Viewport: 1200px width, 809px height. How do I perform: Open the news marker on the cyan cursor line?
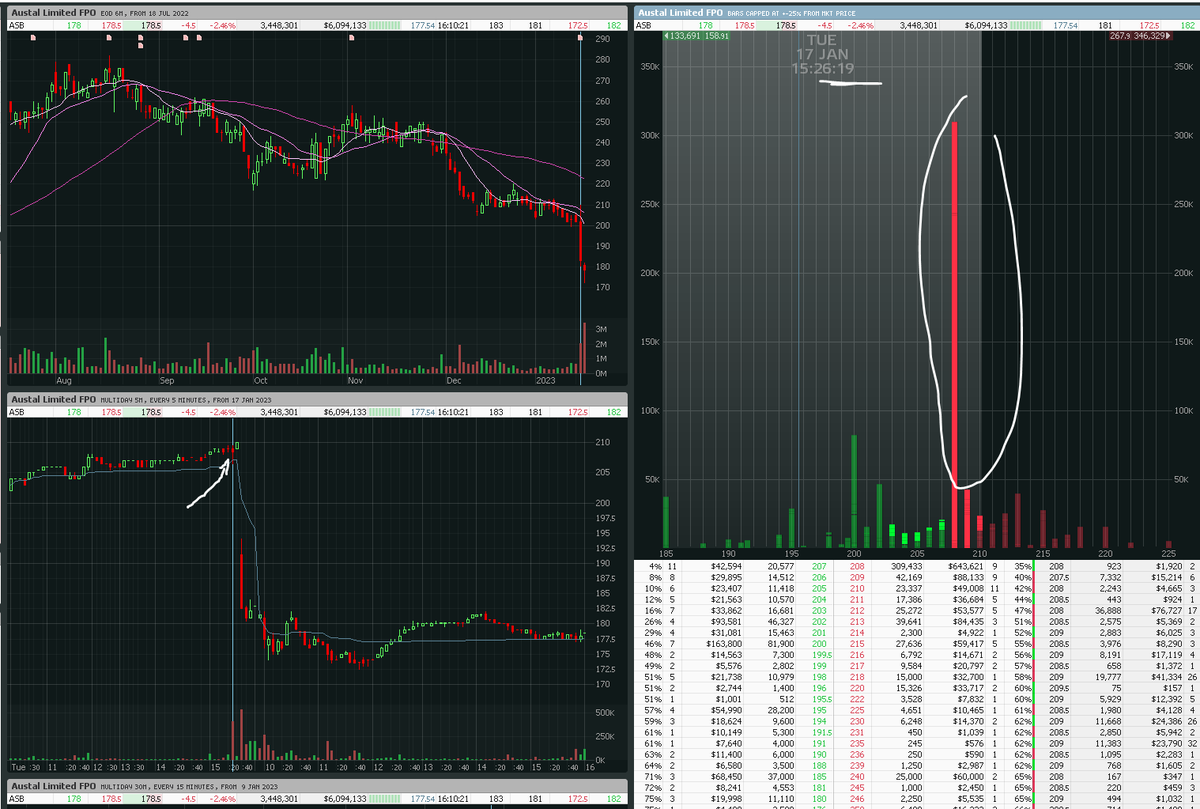[580, 37]
